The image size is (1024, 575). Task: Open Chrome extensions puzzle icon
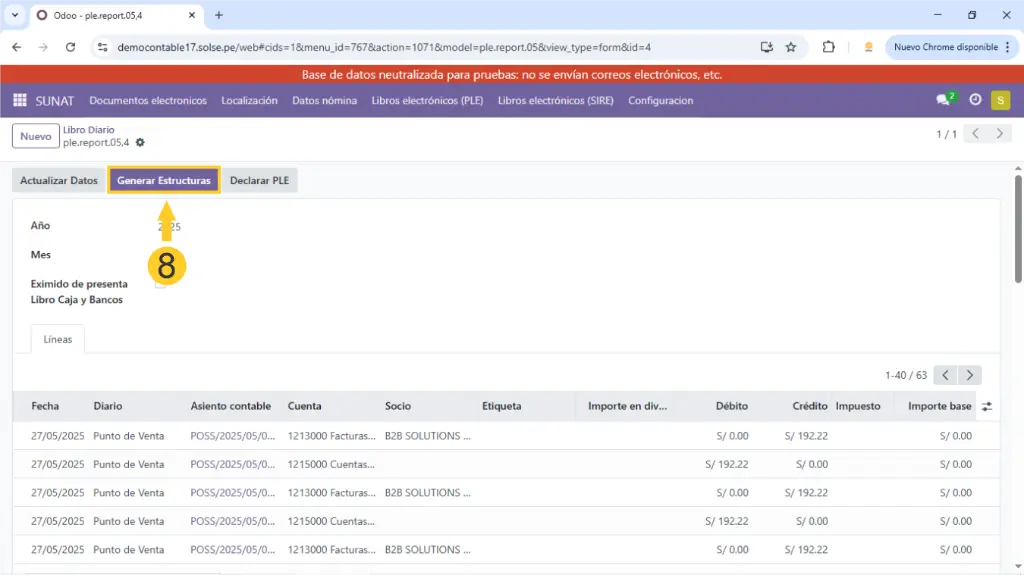click(828, 47)
